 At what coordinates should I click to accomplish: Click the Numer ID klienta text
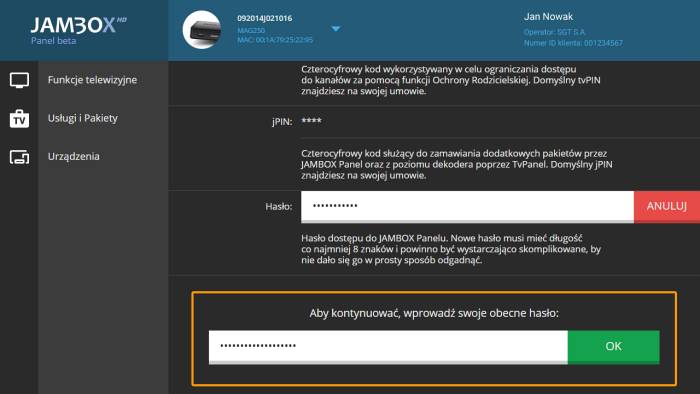573,43
